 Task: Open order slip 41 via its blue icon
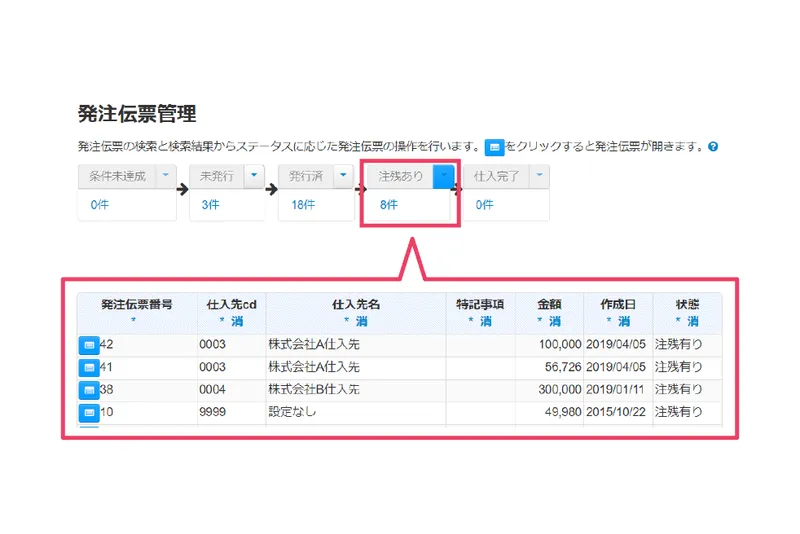[89, 368]
